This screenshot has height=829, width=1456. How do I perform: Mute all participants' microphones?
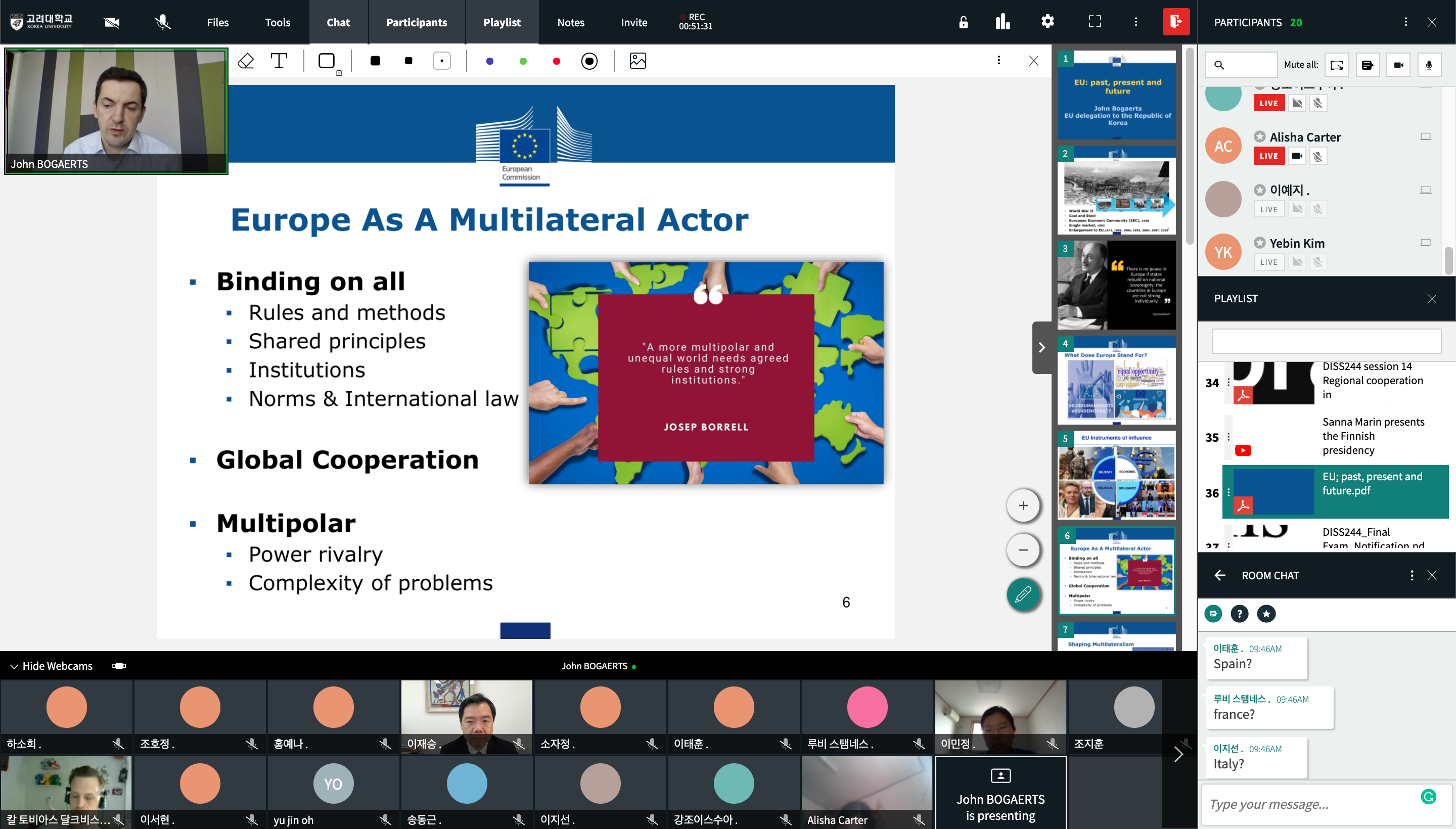click(x=1429, y=65)
